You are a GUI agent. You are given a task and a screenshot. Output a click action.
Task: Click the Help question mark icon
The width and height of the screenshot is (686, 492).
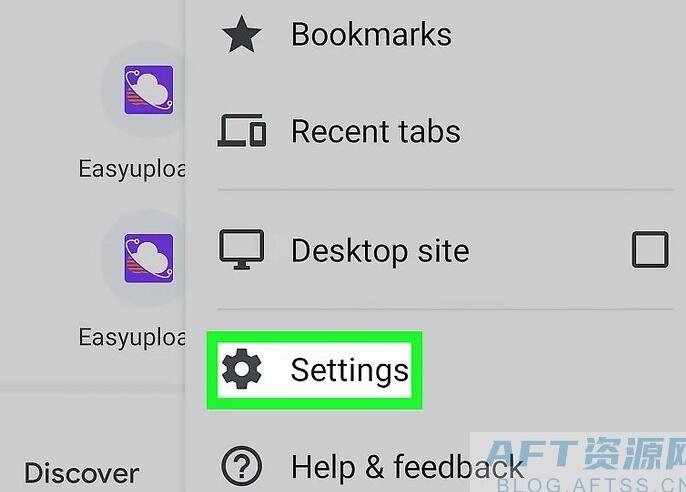point(242,467)
